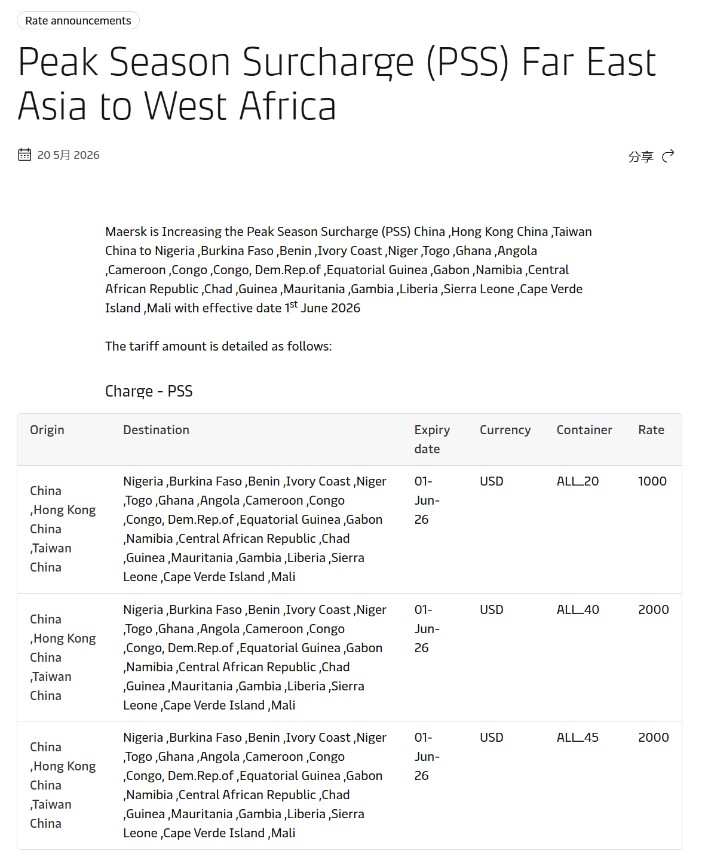Select the ALL_45 container cell
Viewport: 705px width, 860px height.
coord(577,738)
